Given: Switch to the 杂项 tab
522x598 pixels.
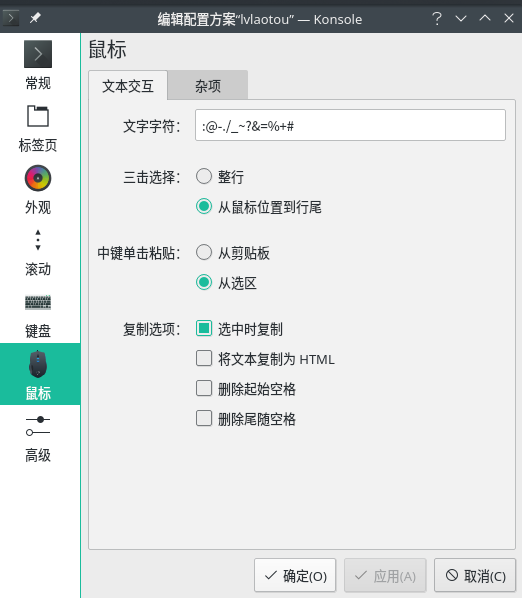Looking at the screenshot, I should (208, 86).
